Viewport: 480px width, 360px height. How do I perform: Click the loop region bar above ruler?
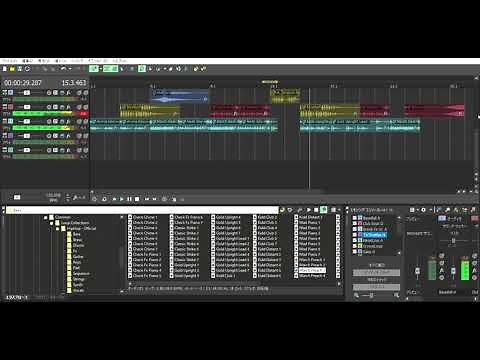[270, 82]
